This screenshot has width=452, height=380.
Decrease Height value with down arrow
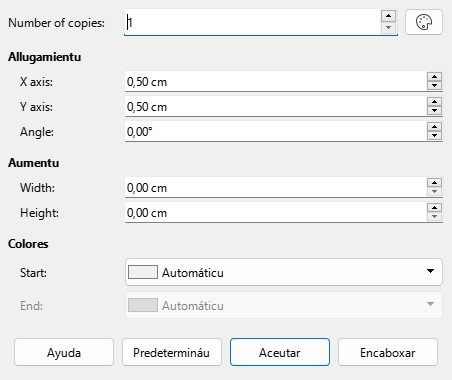pos(434,216)
